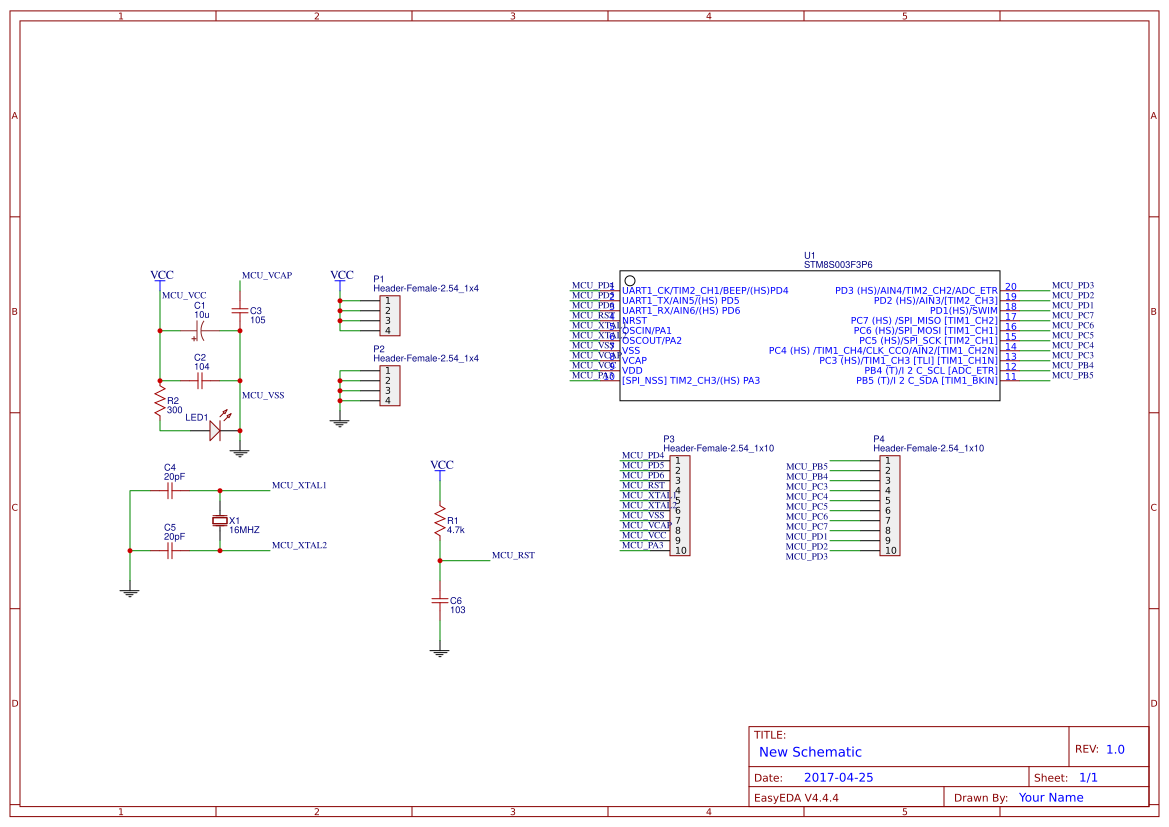Screen dimensions: 1169x827
Task: Click the MCU_VCC net label near C1
Action: 184,296
